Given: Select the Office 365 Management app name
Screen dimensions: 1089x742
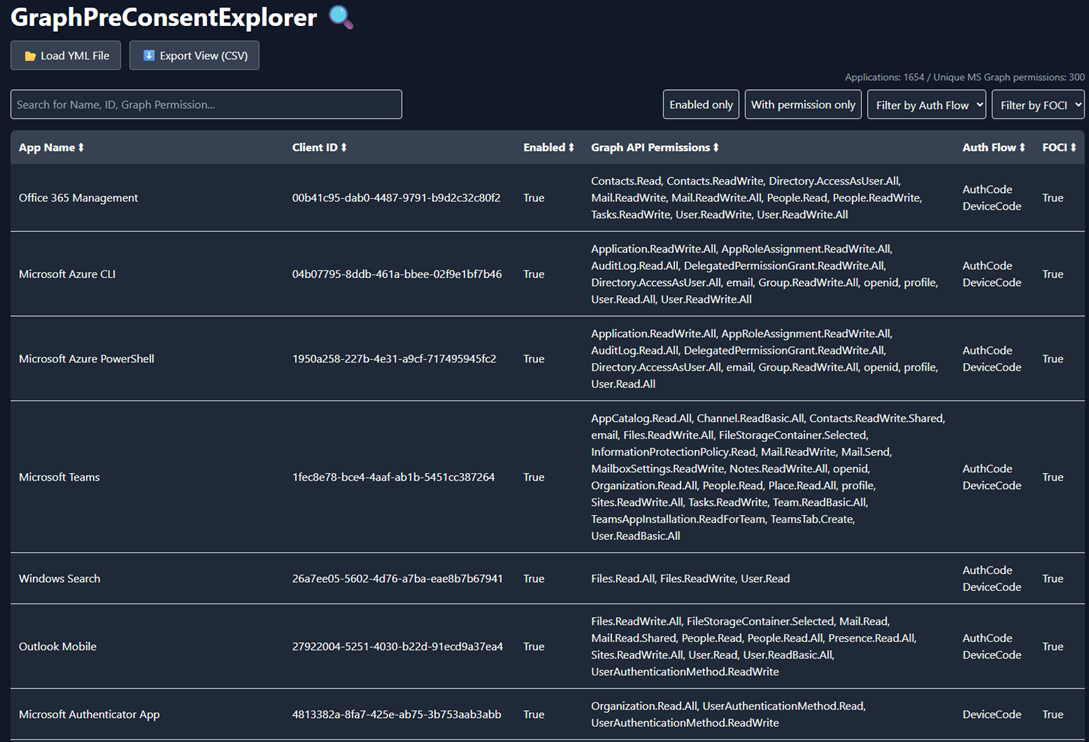Looking at the screenshot, I should coord(78,198).
